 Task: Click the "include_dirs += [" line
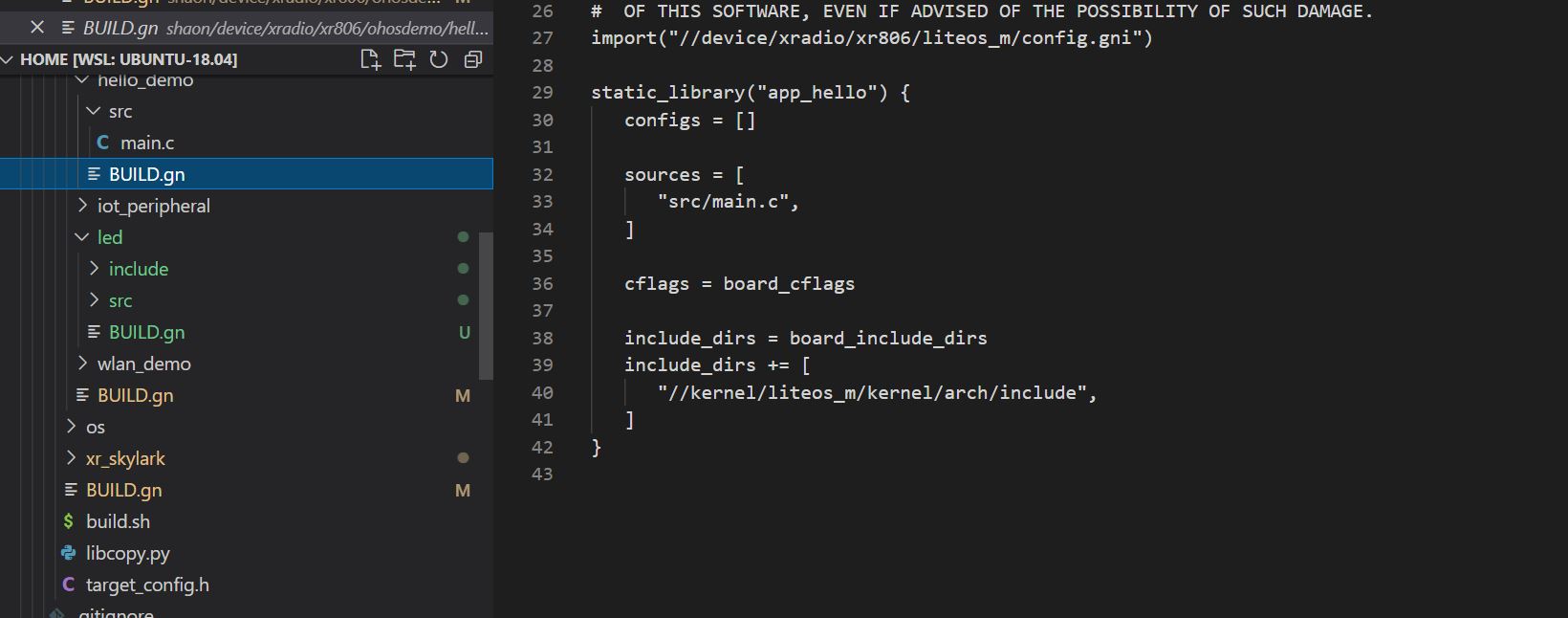[x=718, y=365]
